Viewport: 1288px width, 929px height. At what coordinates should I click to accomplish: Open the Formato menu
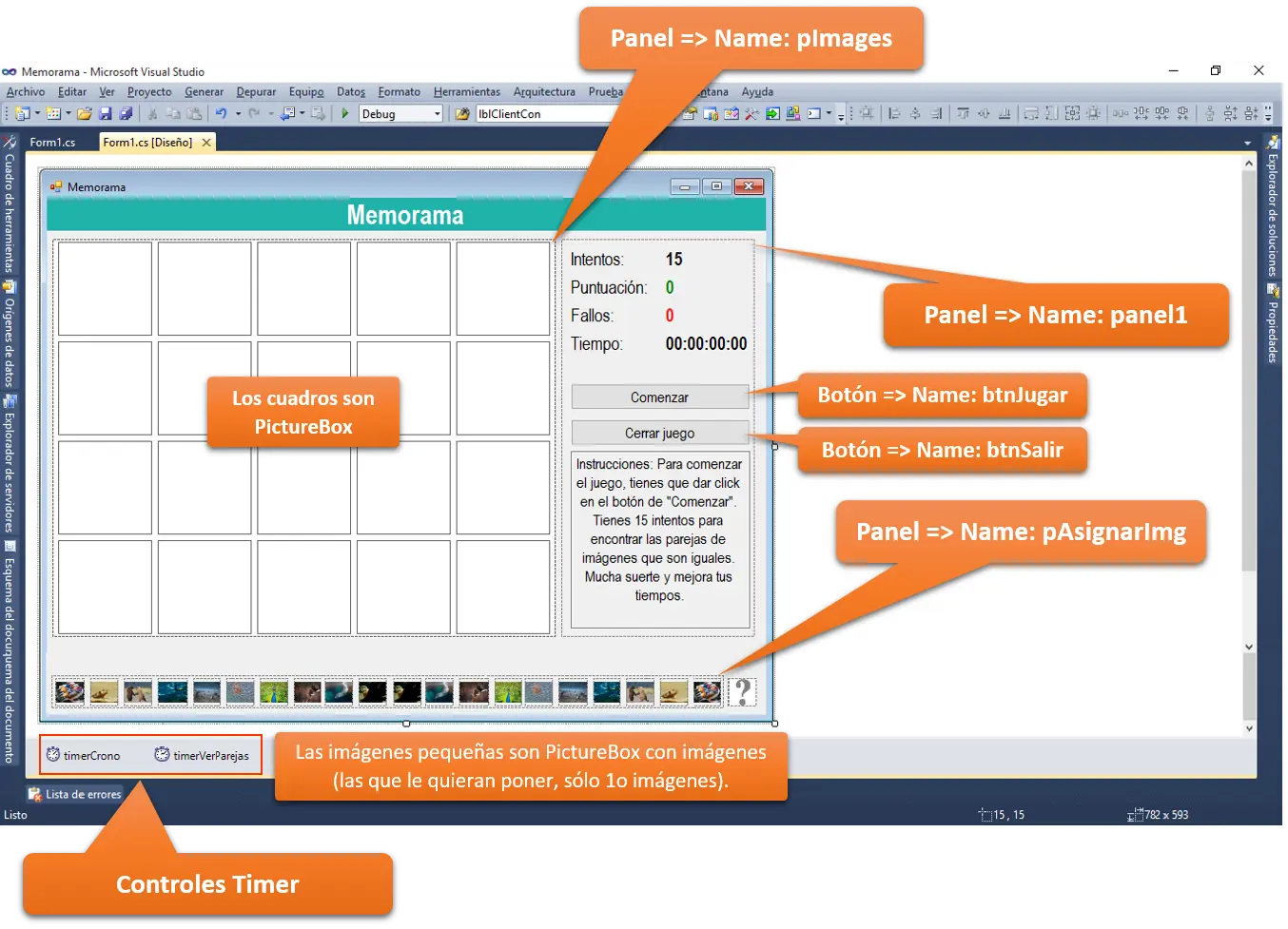(400, 92)
